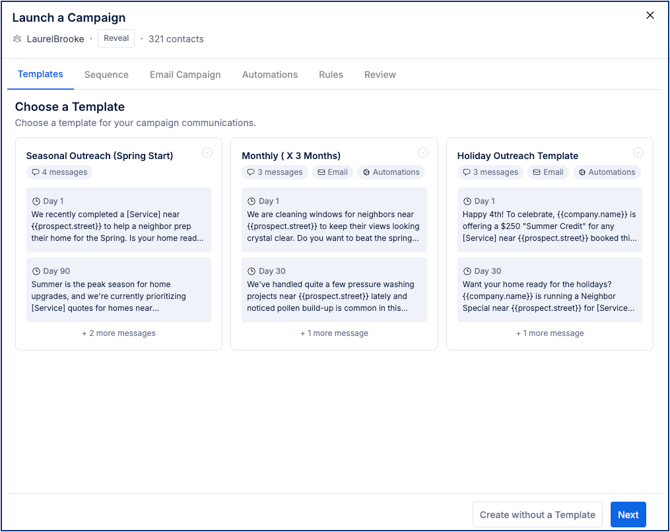Open the 'We are cleaning windows' message
This screenshot has width=670, height=532.
tap(334, 220)
